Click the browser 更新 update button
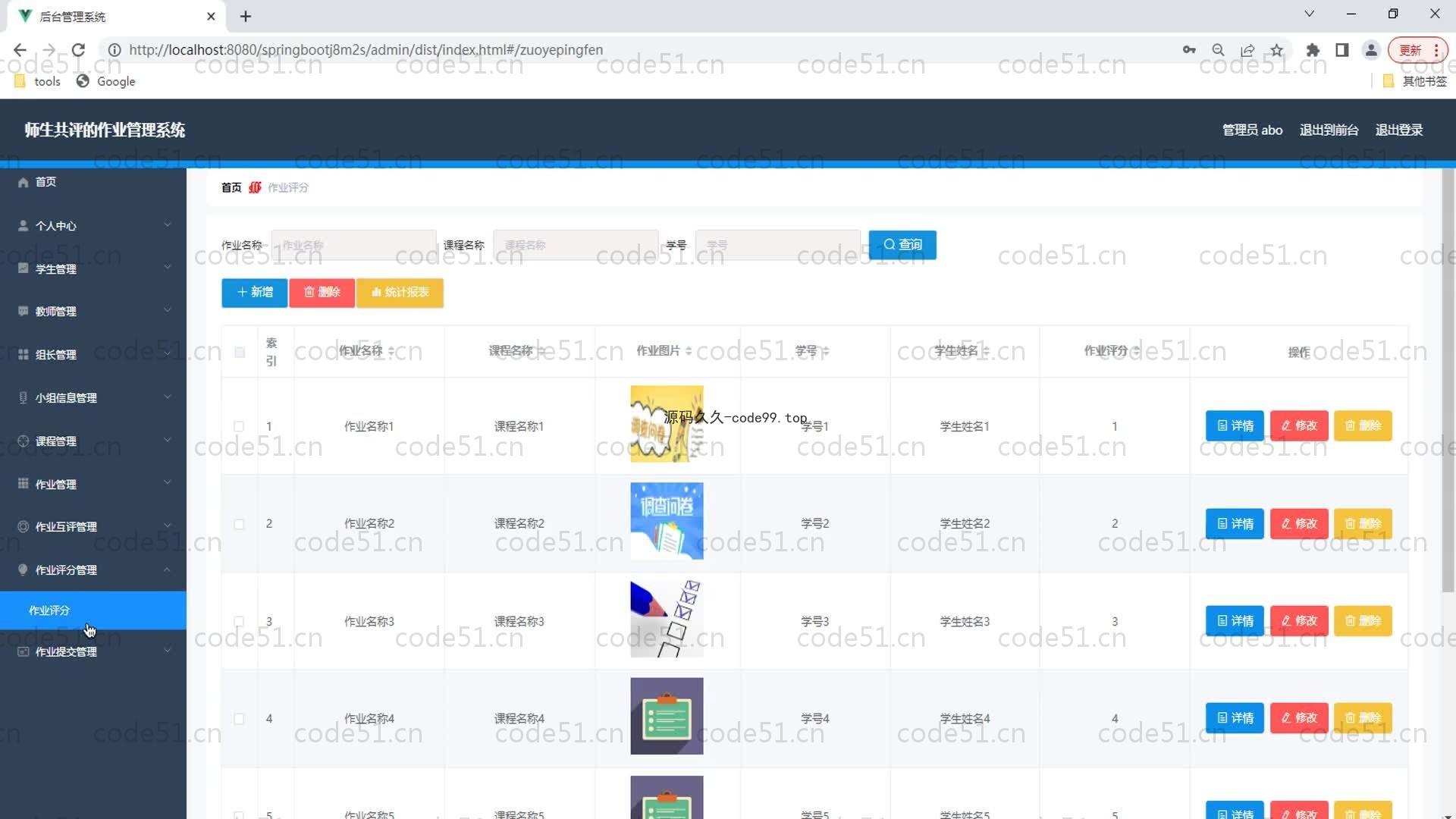 [x=1417, y=50]
